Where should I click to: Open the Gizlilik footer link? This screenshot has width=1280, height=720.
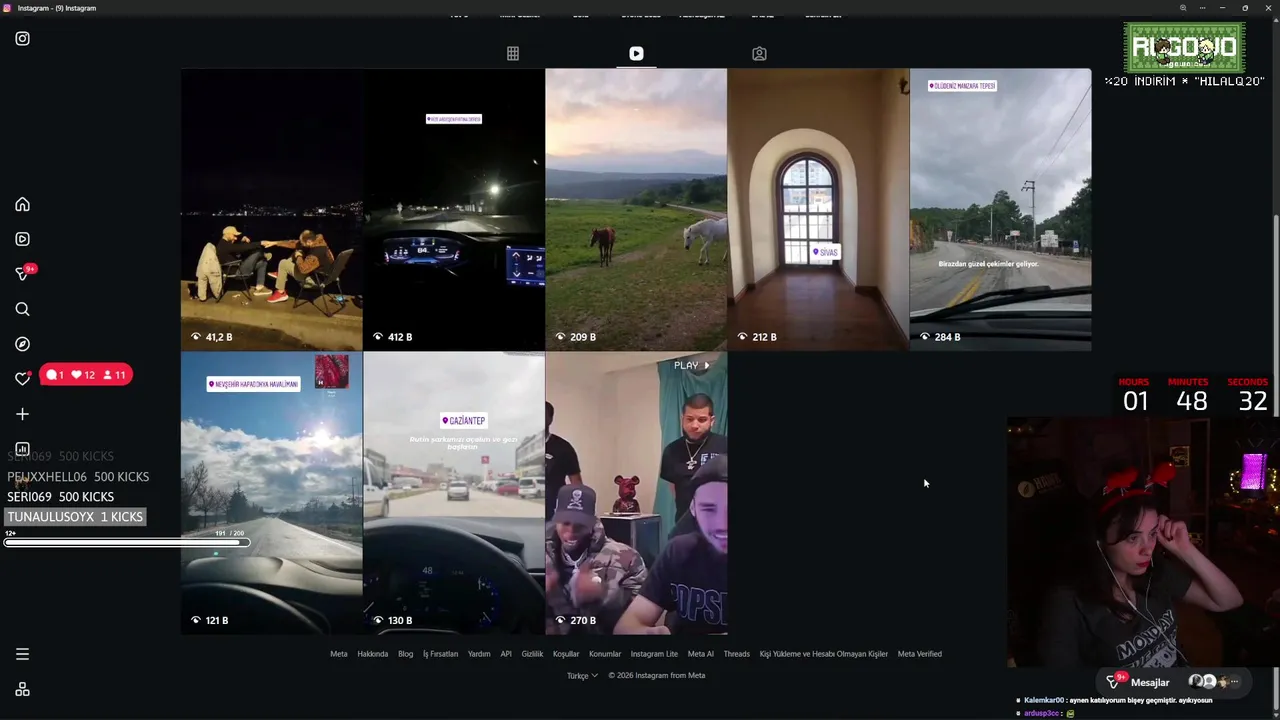532,654
